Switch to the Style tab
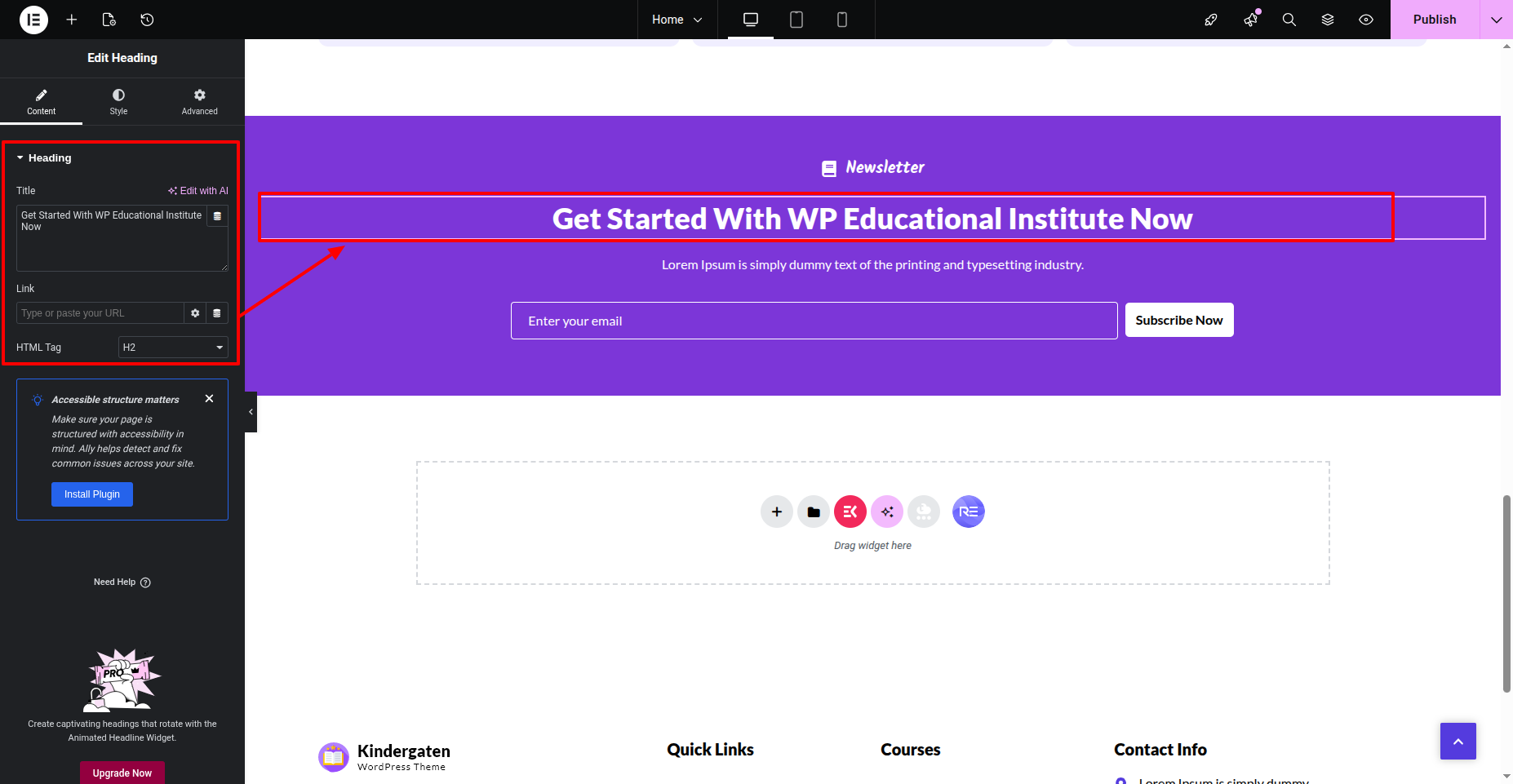 pos(118,101)
